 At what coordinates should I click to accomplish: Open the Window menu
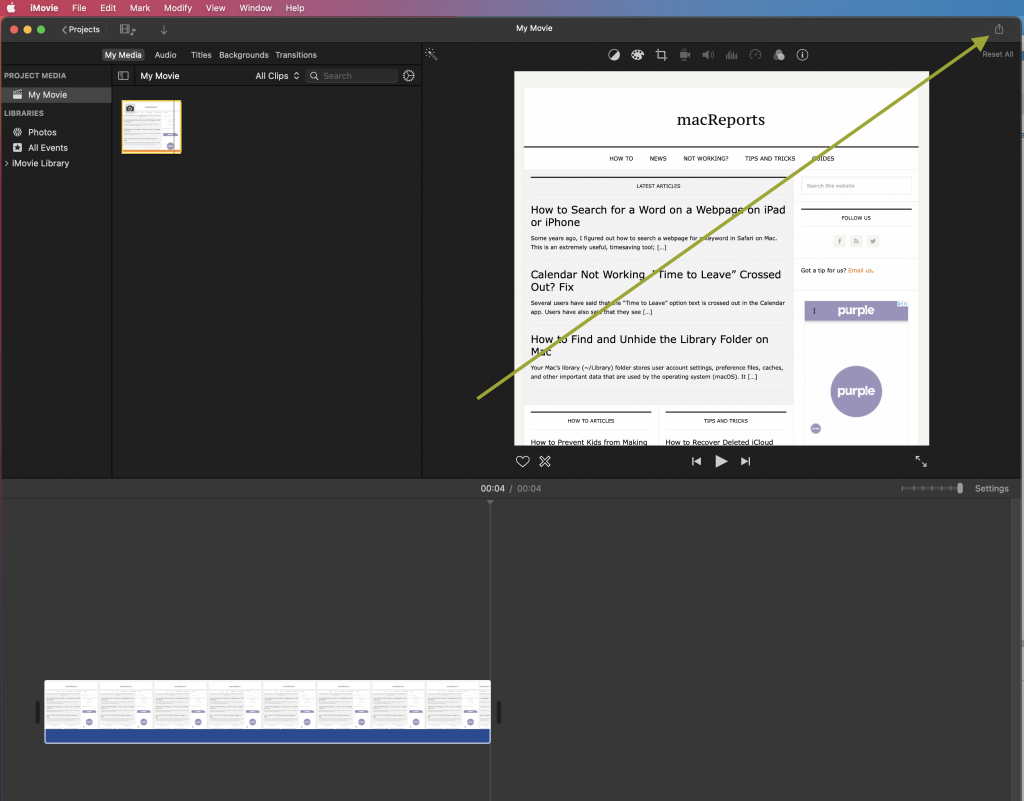pos(255,8)
